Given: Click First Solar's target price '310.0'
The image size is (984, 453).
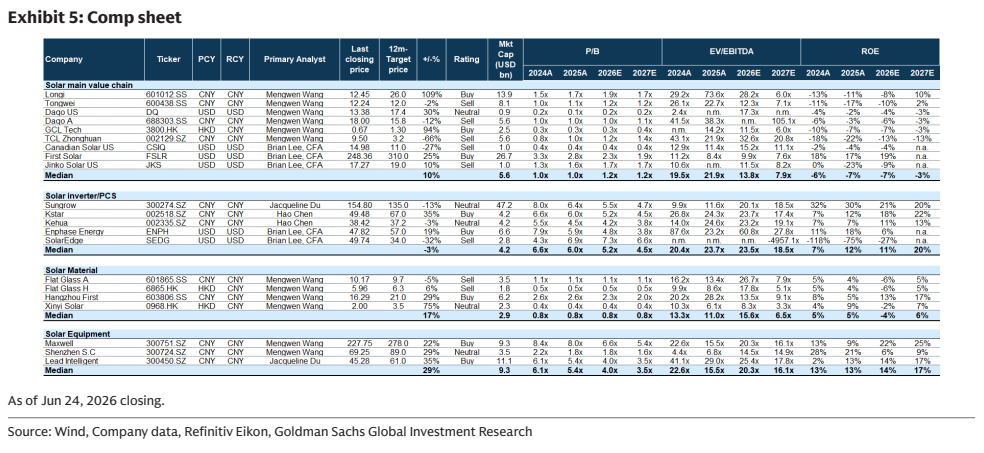Looking at the screenshot, I should pyautogui.click(x=398, y=156).
